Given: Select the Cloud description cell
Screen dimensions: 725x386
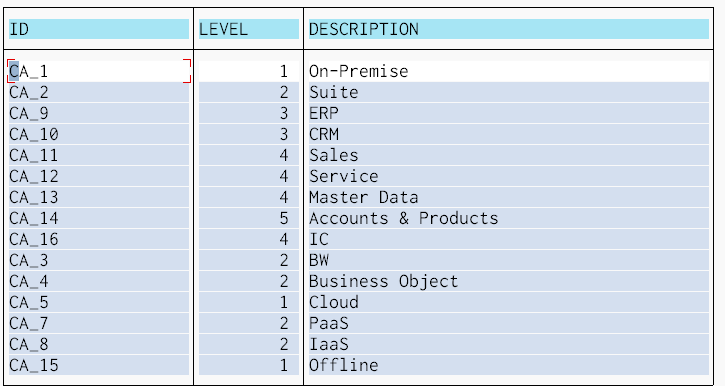Looking at the screenshot, I should (x=509, y=303).
